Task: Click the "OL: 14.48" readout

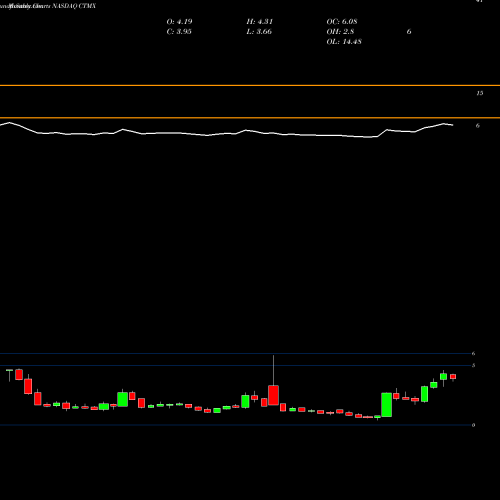Action: [x=344, y=42]
